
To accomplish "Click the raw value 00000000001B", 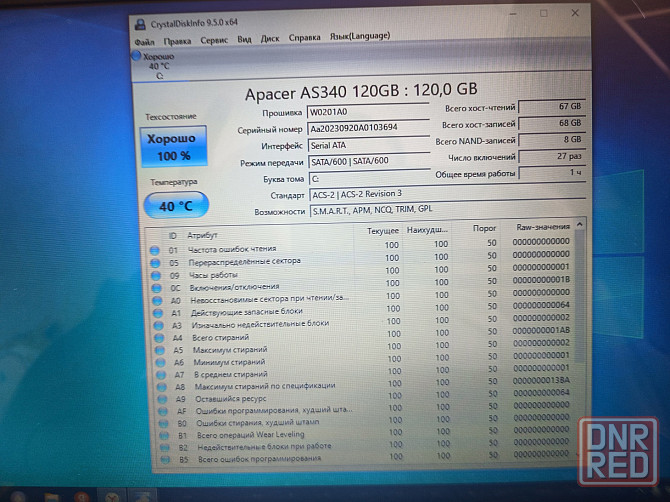I will (x=541, y=279).
